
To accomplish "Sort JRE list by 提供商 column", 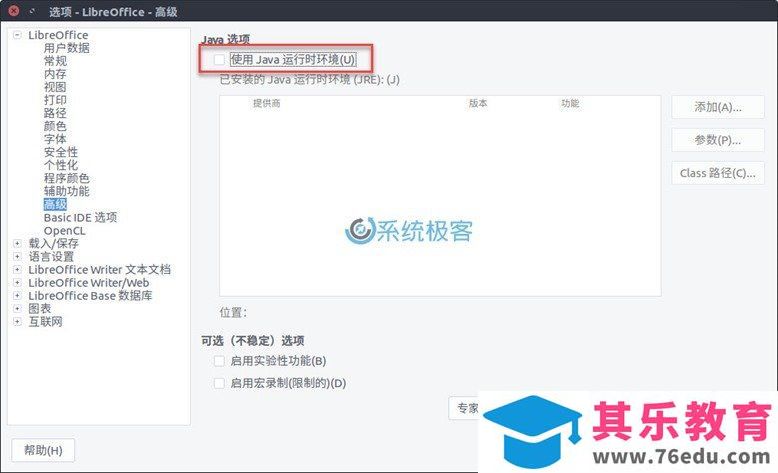I will [266, 103].
